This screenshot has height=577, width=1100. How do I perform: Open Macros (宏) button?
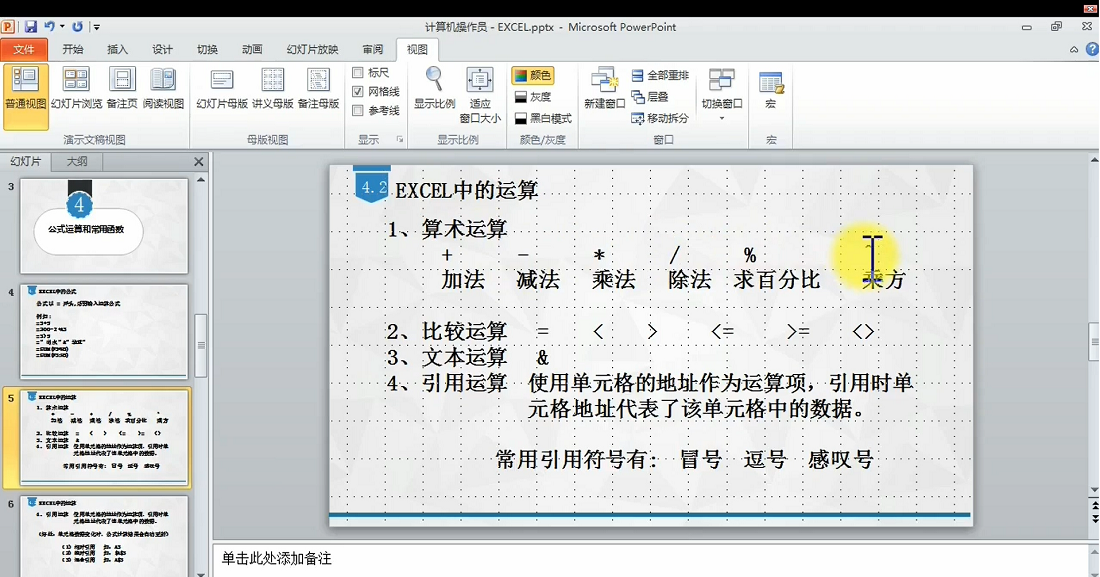pos(771,89)
